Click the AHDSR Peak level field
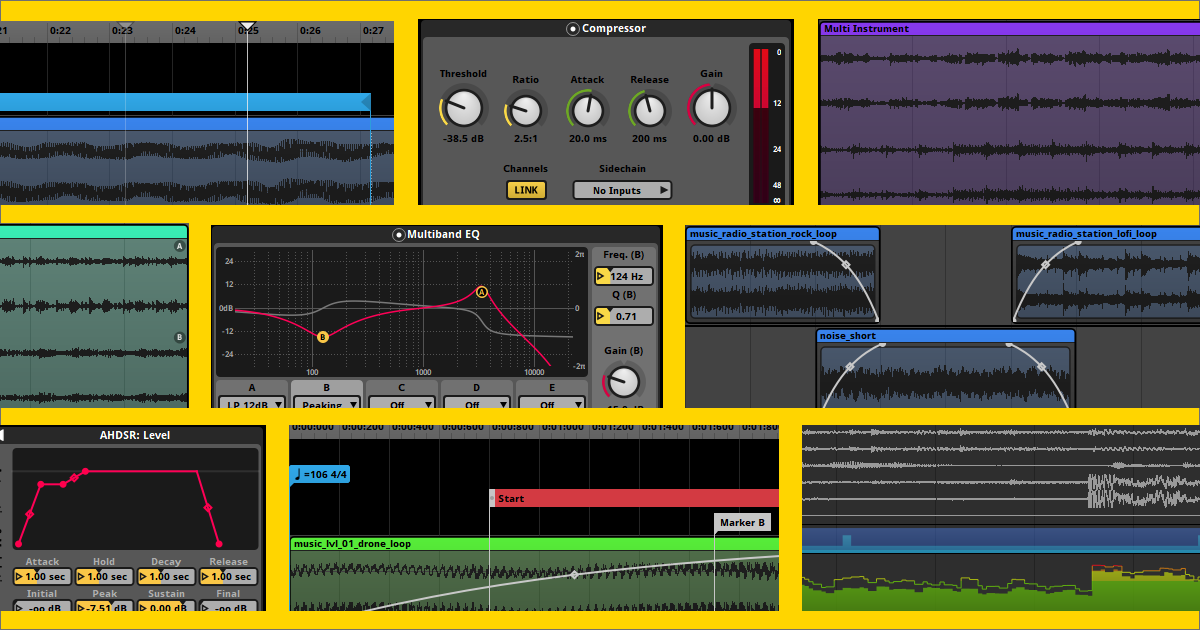Image resolution: width=1200 pixels, height=630 pixels. (104, 607)
